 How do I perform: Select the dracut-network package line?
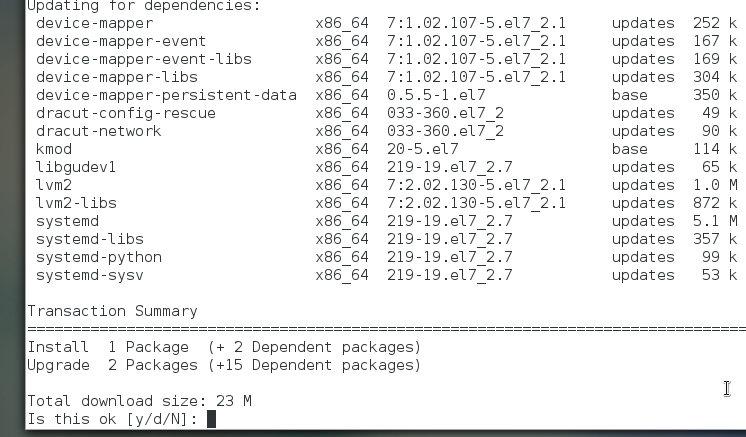(386, 131)
